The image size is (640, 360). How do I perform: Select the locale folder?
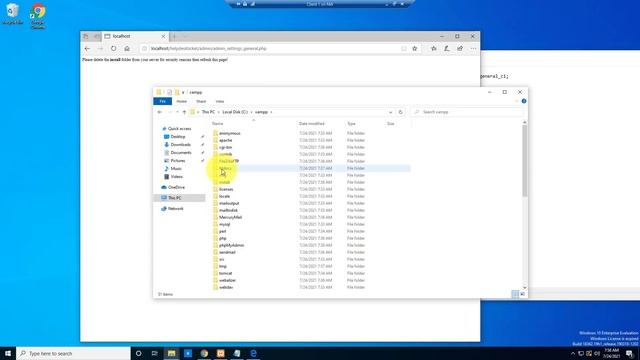click(224, 196)
